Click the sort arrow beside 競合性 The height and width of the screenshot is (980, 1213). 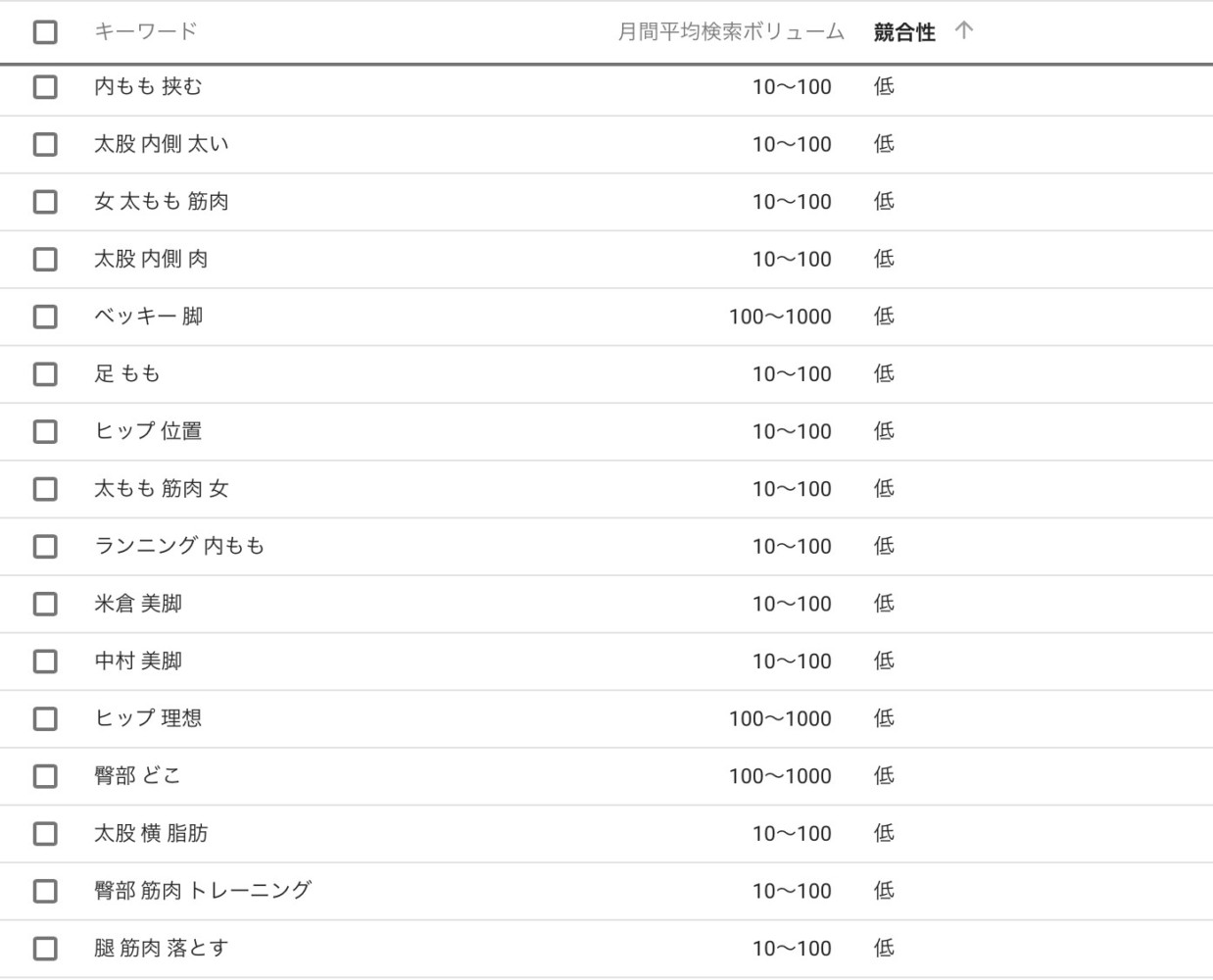pos(964,31)
